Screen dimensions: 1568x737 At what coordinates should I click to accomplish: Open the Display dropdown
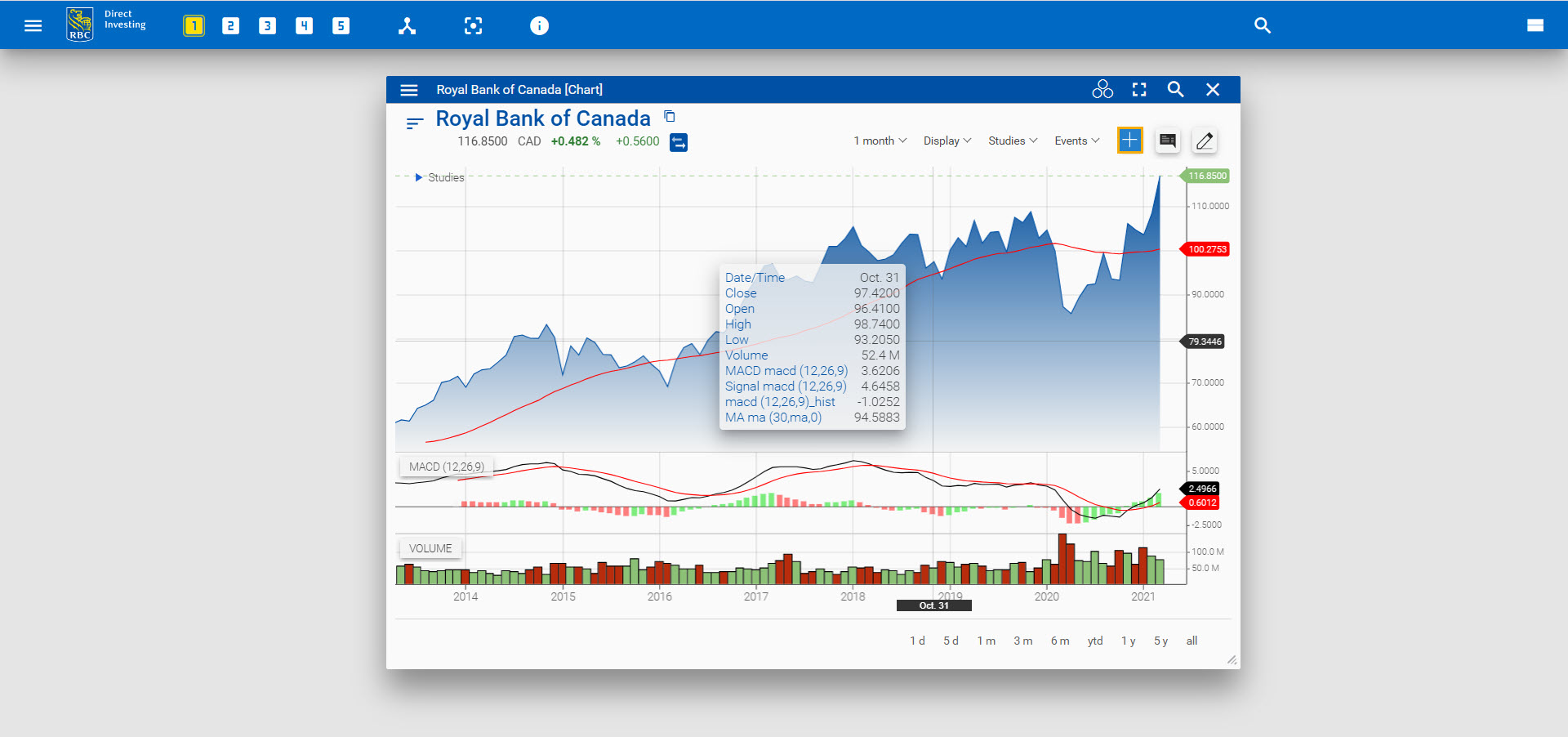[947, 141]
